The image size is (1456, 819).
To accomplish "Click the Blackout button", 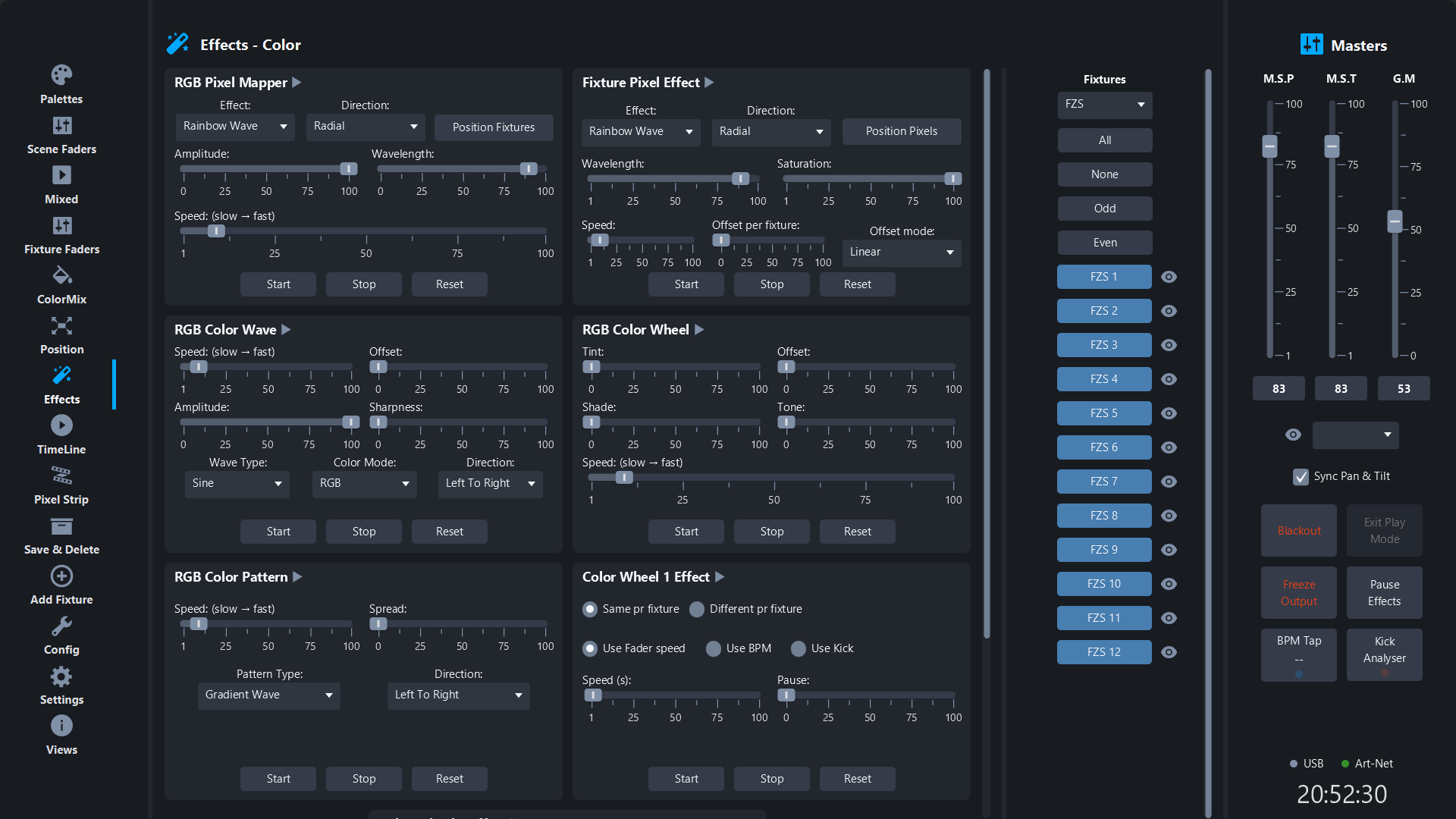I will (1299, 531).
